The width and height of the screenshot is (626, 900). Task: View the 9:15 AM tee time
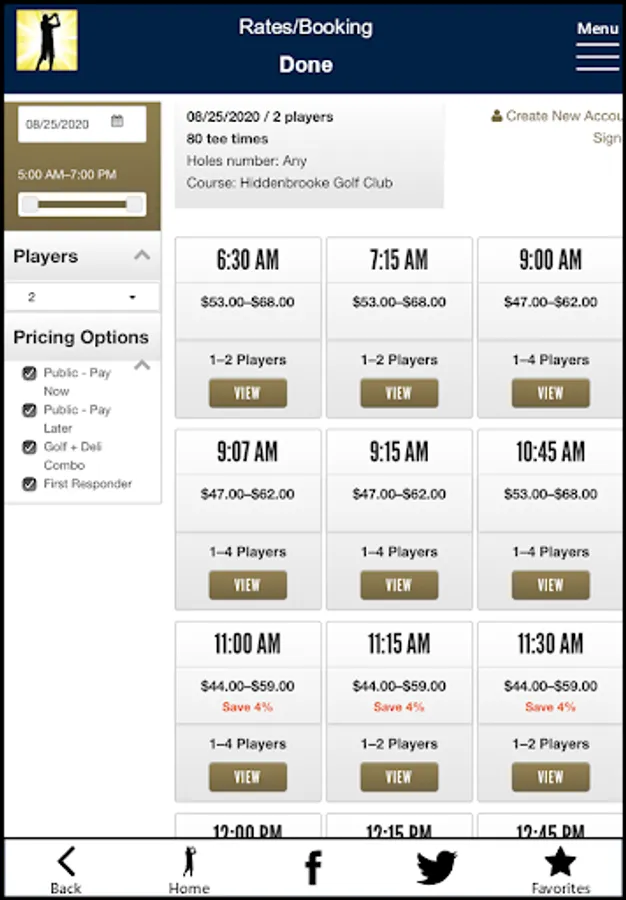pyautogui.click(x=398, y=585)
